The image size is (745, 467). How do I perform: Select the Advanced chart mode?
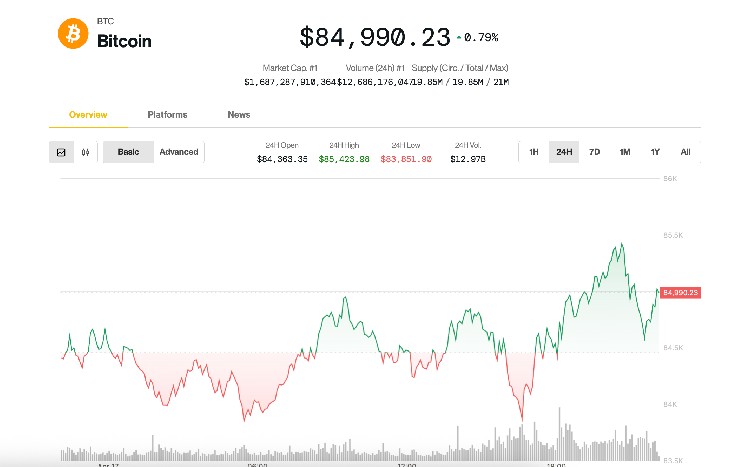[x=179, y=152]
